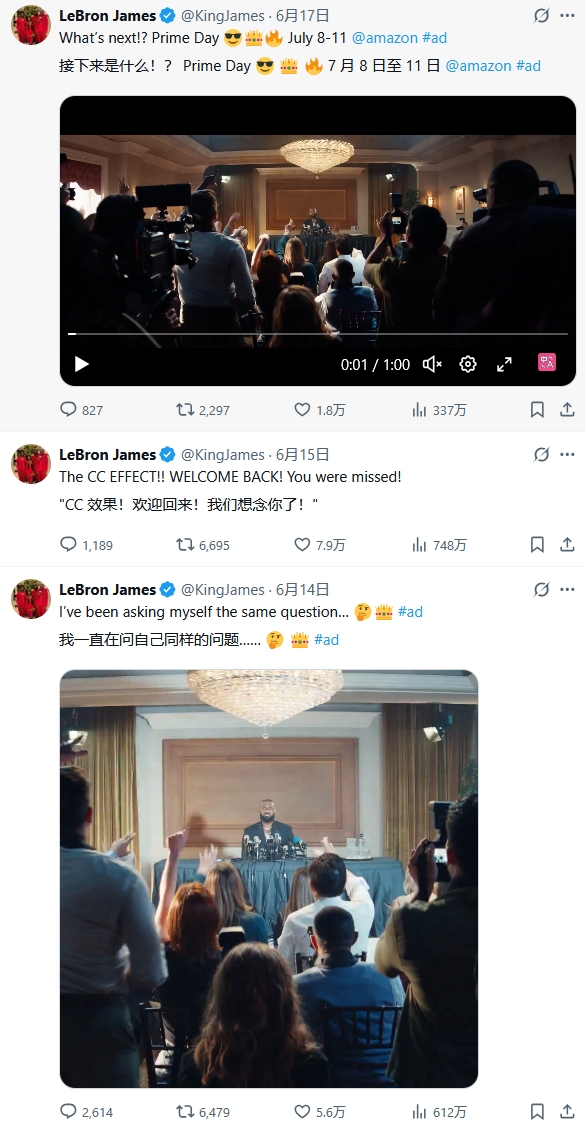Open more options on June 17 post
585x1130 pixels.
[568, 15]
